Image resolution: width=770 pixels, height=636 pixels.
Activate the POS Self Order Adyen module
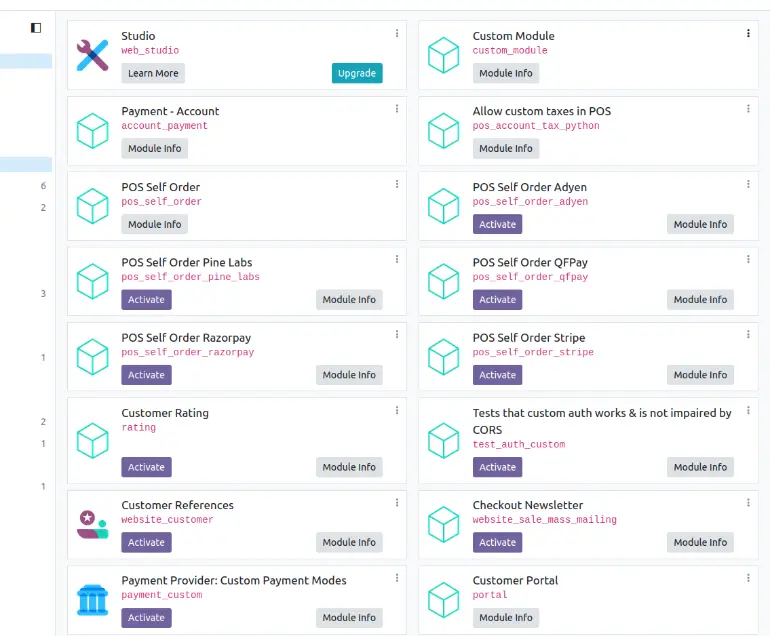pos(497,224)
